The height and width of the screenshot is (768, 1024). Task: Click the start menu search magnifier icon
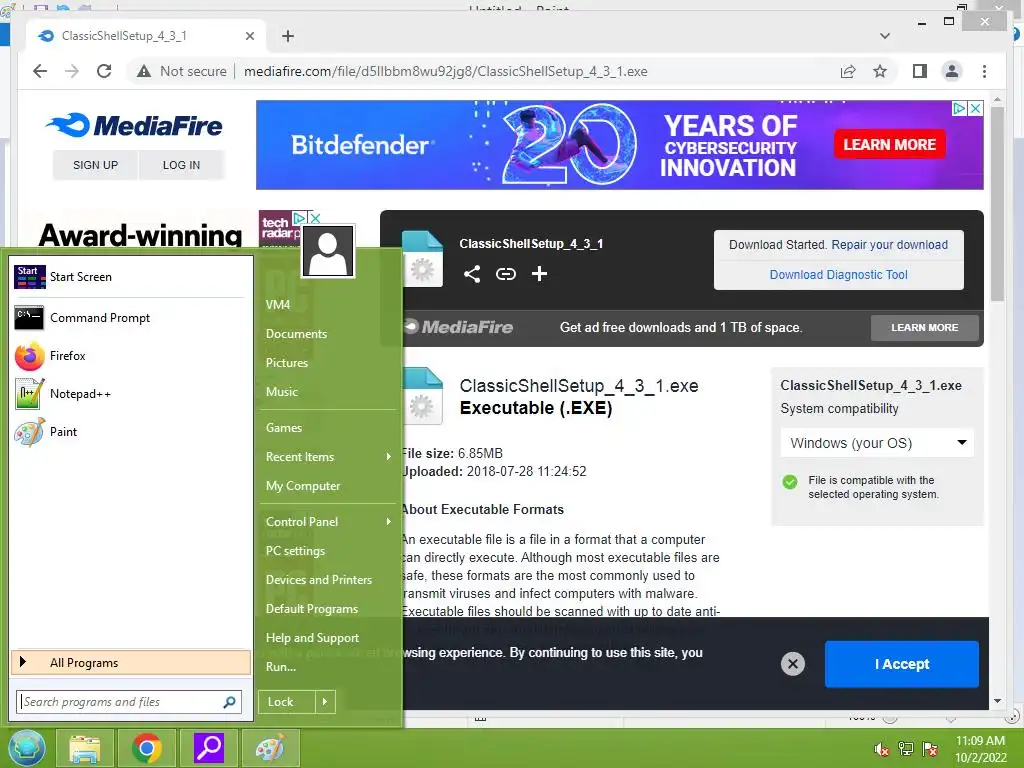click(x=230, y=702)
